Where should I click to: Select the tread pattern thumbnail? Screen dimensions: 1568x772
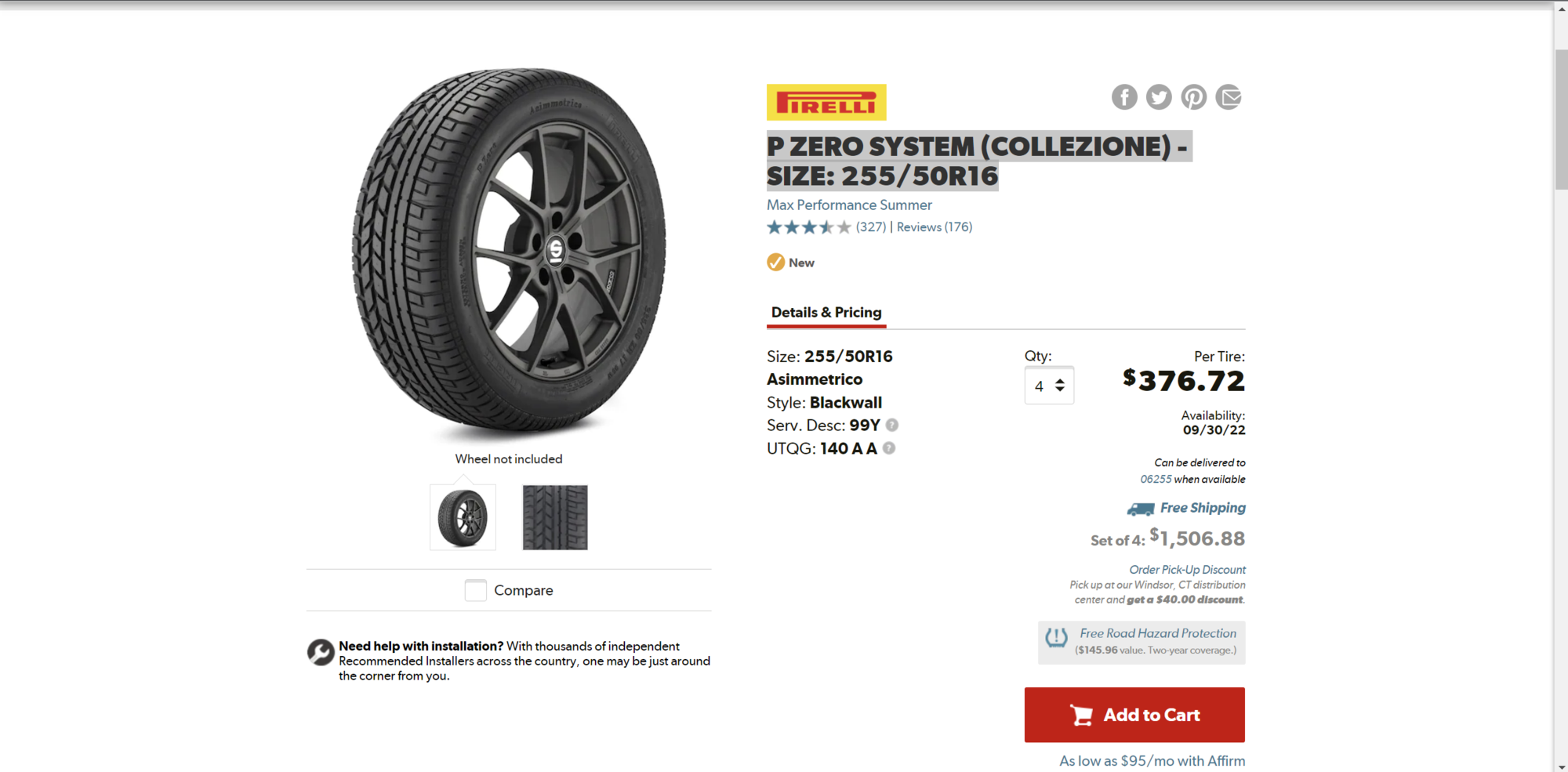point(554,517)
